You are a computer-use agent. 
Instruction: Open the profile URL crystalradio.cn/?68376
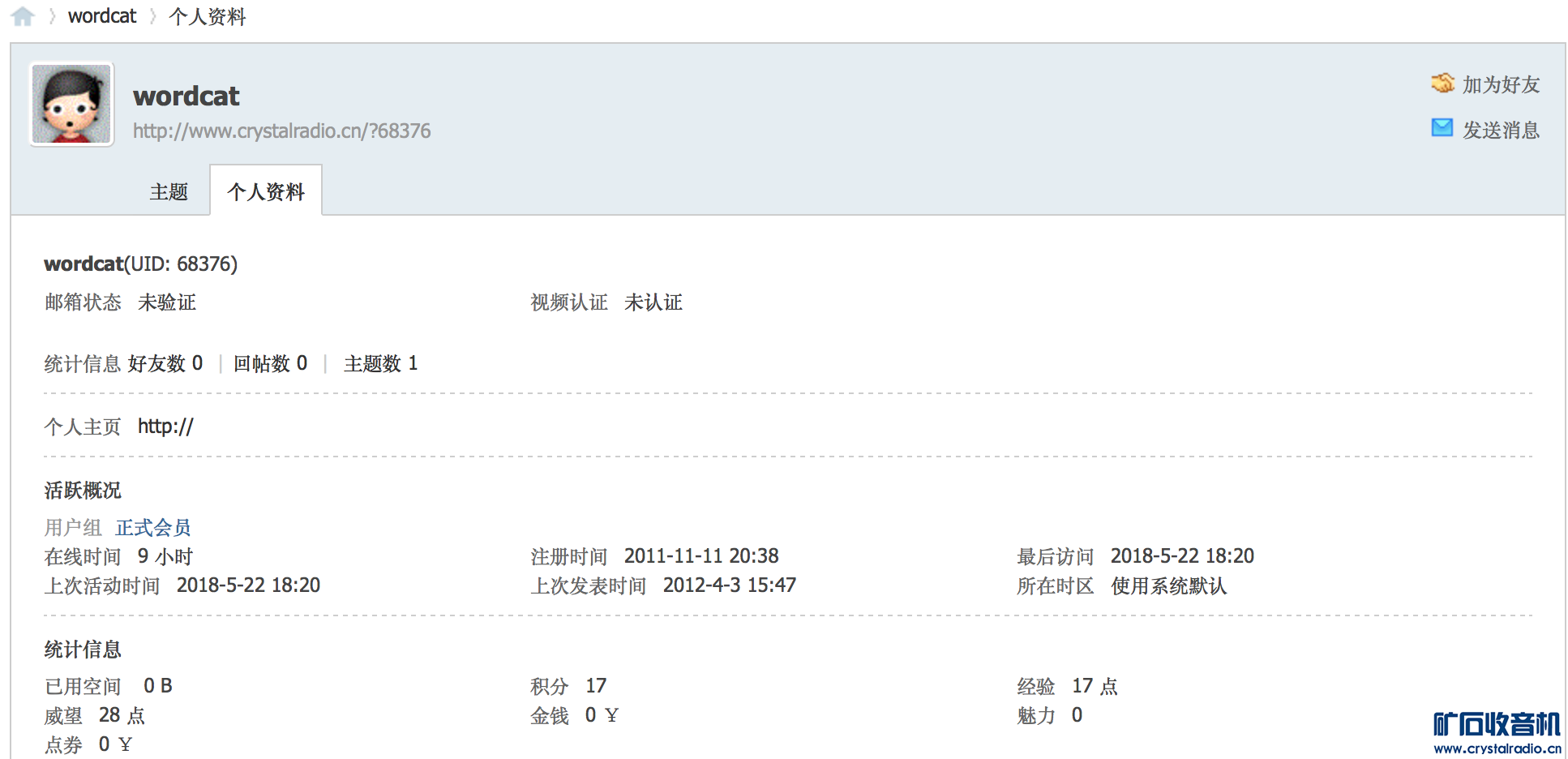click(x=281, y=131)
